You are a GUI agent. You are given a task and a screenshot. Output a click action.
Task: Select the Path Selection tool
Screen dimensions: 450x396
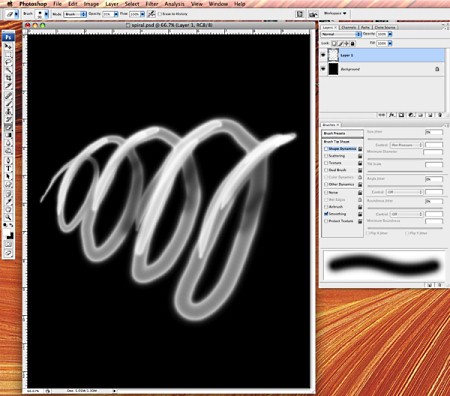[x=8, y=177]
